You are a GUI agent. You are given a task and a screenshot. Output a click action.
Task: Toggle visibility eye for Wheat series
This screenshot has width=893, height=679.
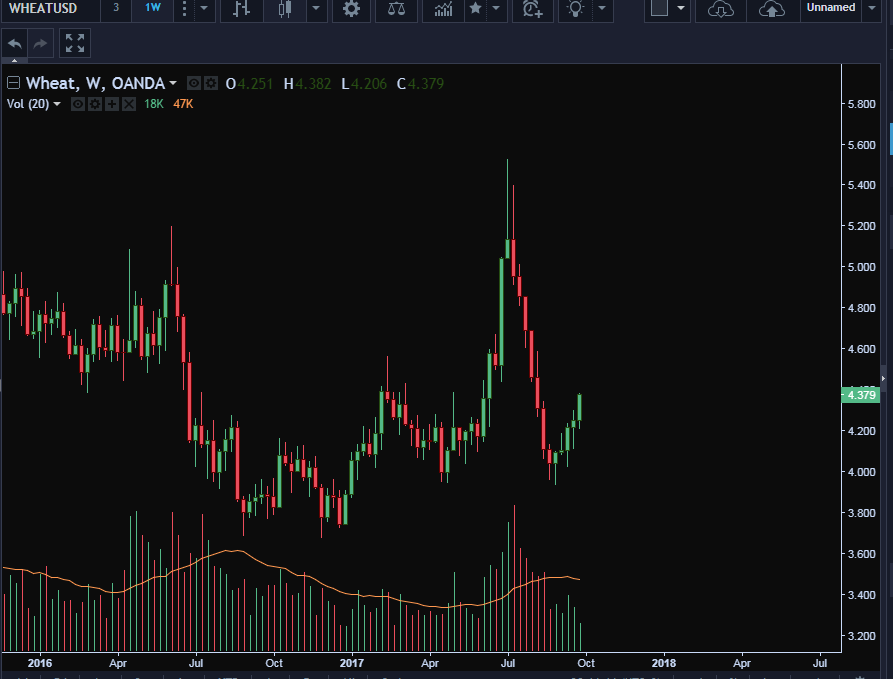pos(195,84)
